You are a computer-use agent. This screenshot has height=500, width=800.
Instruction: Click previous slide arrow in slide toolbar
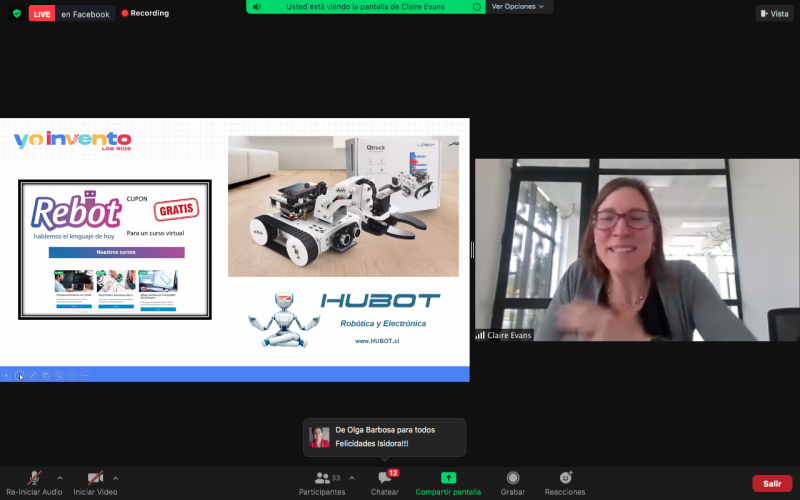(6, 376)
